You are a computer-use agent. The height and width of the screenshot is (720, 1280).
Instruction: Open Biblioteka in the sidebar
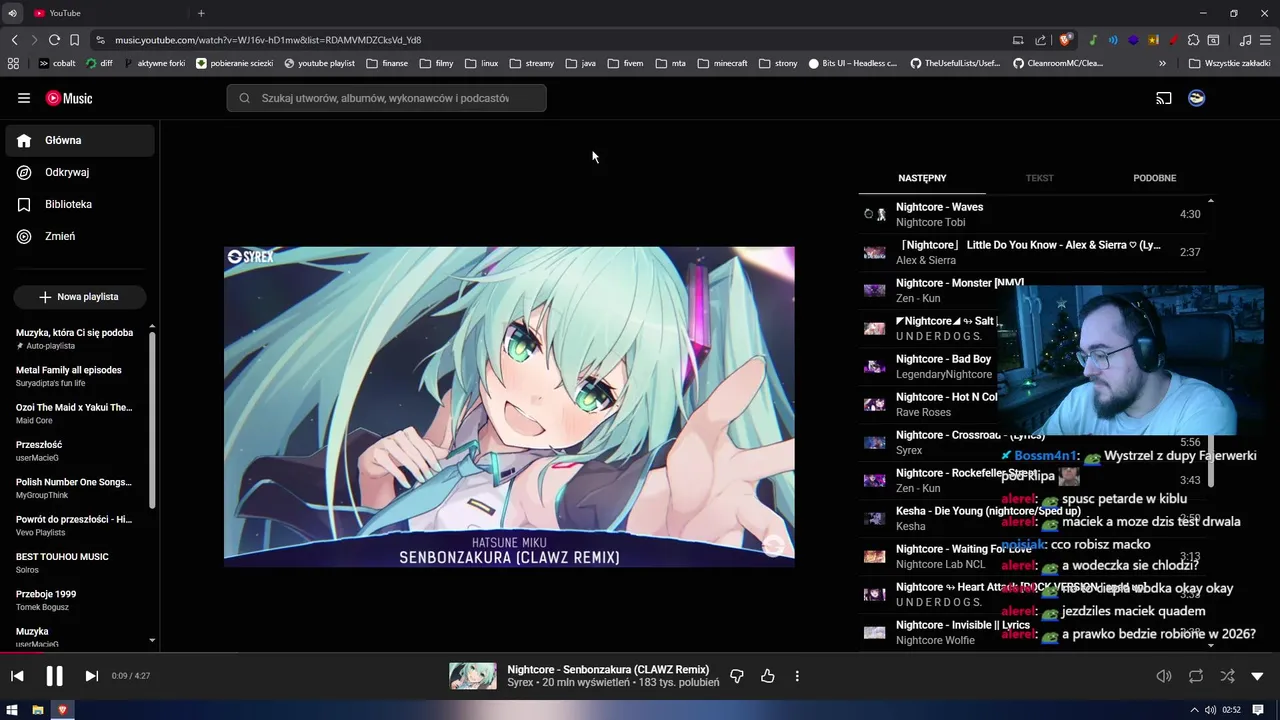[x=80, y=205]
